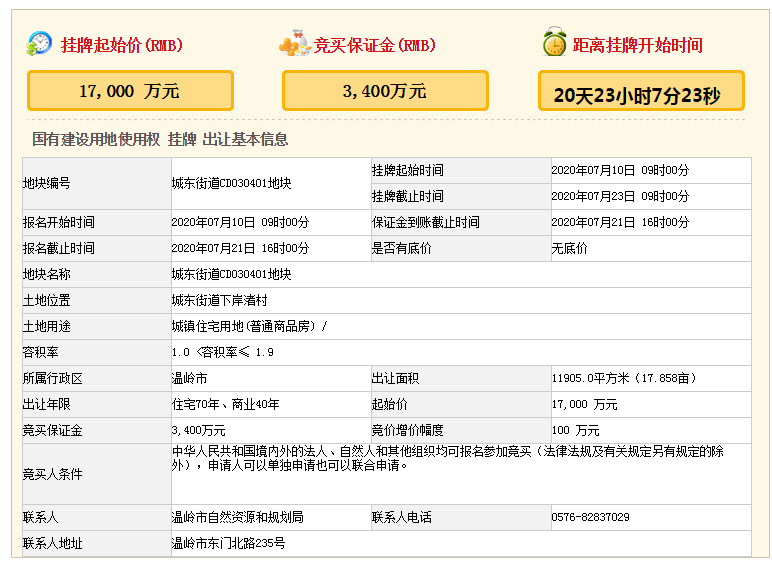Click the 竞买保证金(RMB) title text
The width and height of the screenshot is (772, 562).
pos(375,45)
